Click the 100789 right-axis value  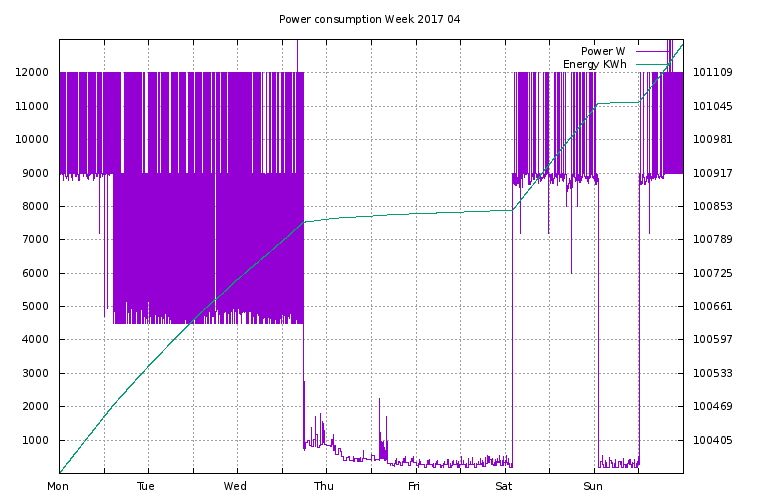coord(713,239)
